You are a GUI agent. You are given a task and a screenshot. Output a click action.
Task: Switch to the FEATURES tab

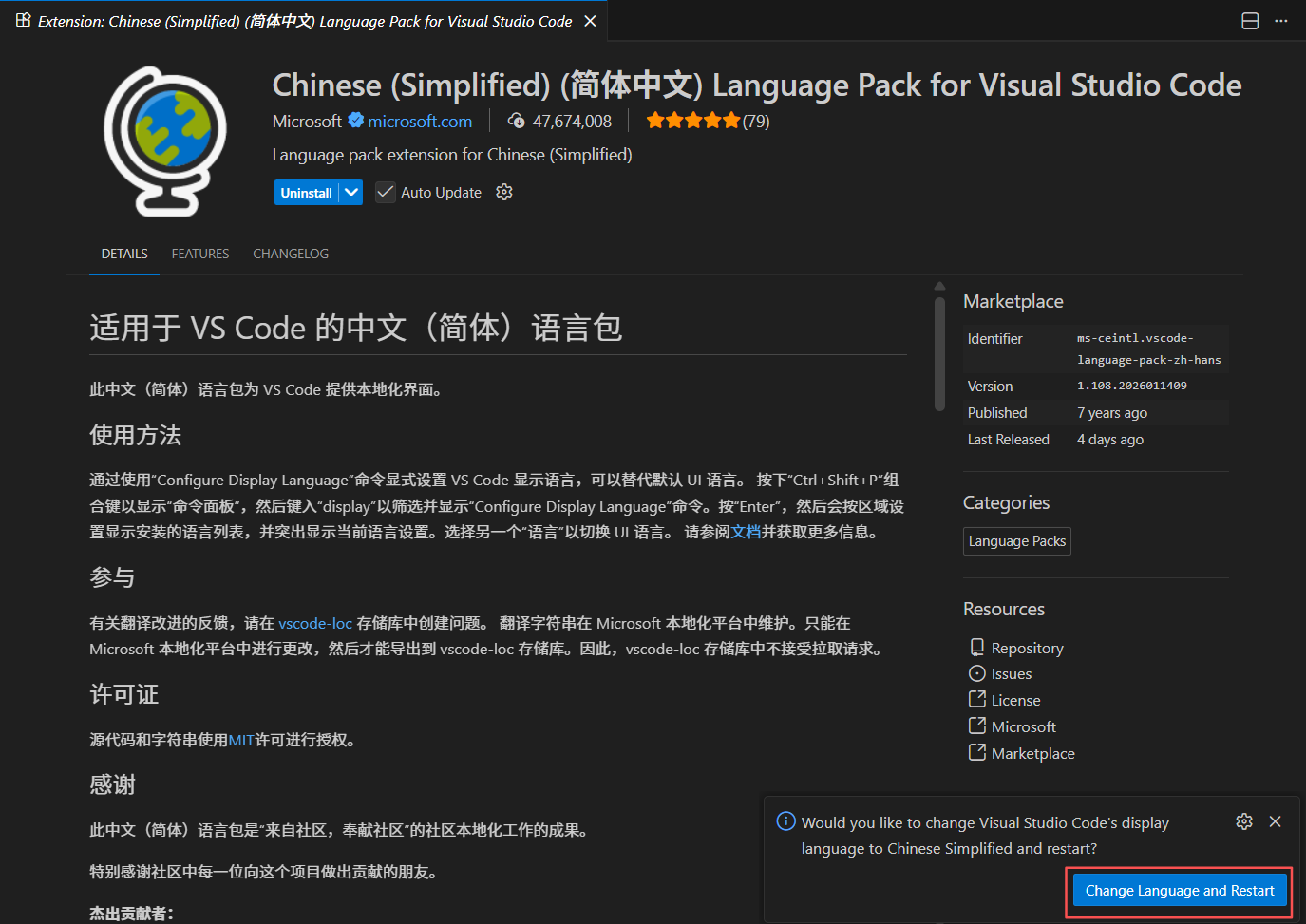(x=200, y=254)
